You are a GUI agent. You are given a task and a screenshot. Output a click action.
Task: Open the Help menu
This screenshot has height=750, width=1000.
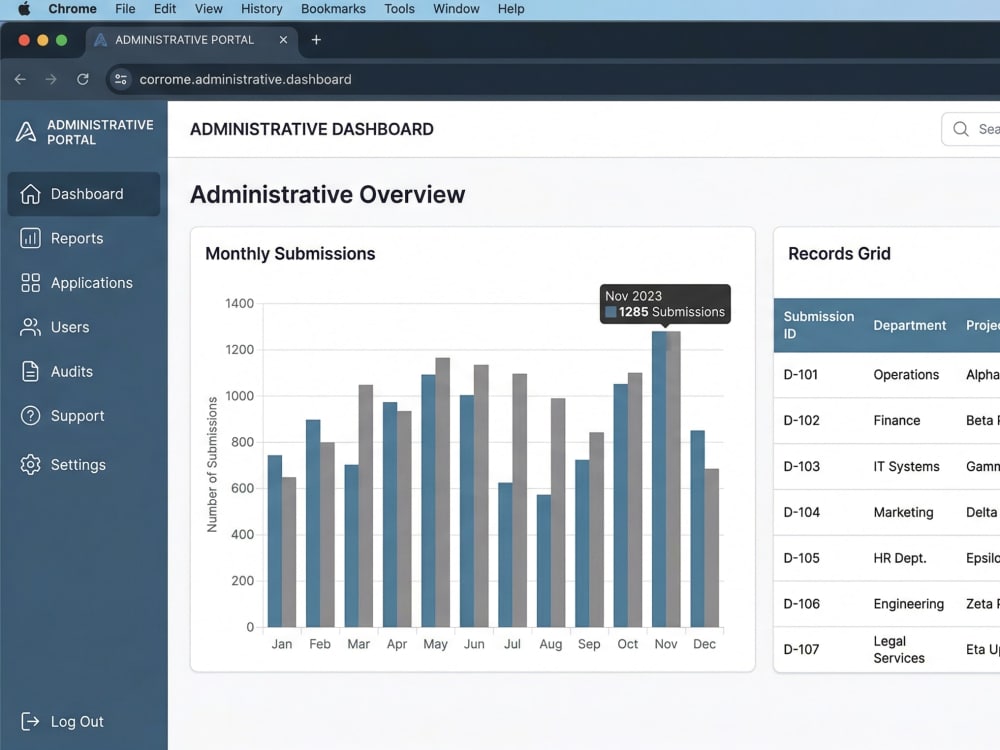(511, 9)
